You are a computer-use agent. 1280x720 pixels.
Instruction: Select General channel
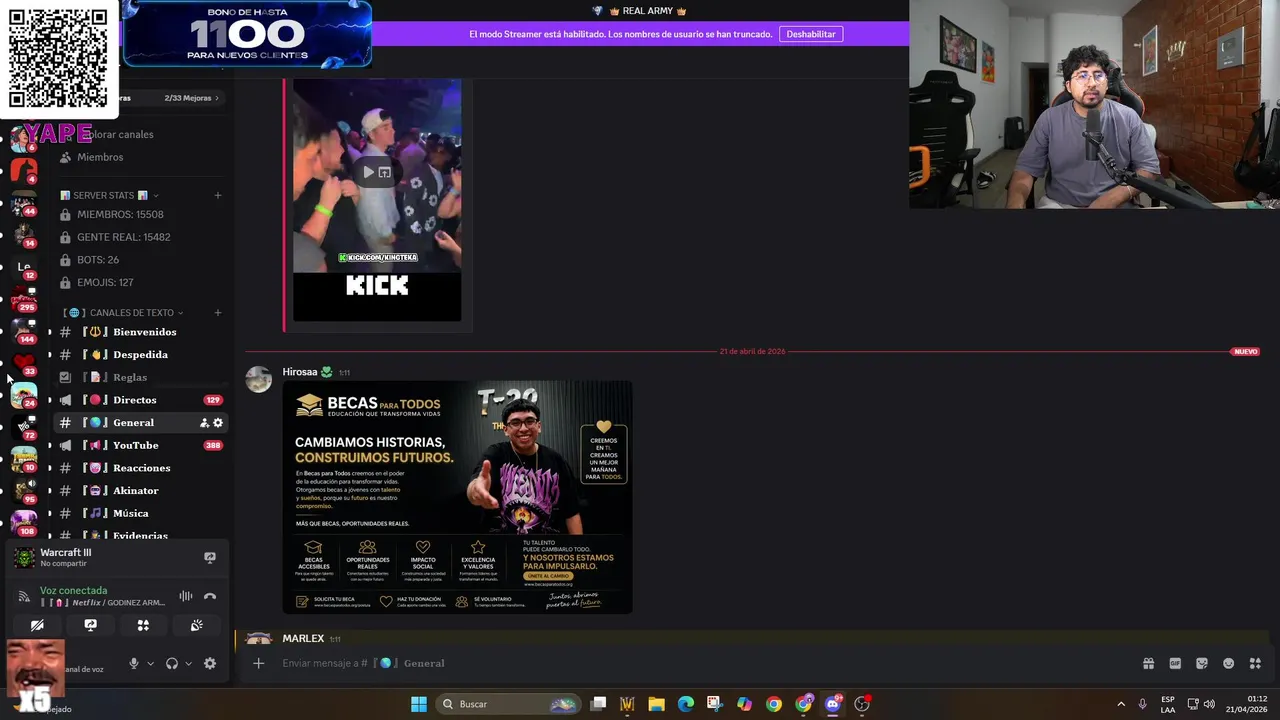(x=141, y=423)
